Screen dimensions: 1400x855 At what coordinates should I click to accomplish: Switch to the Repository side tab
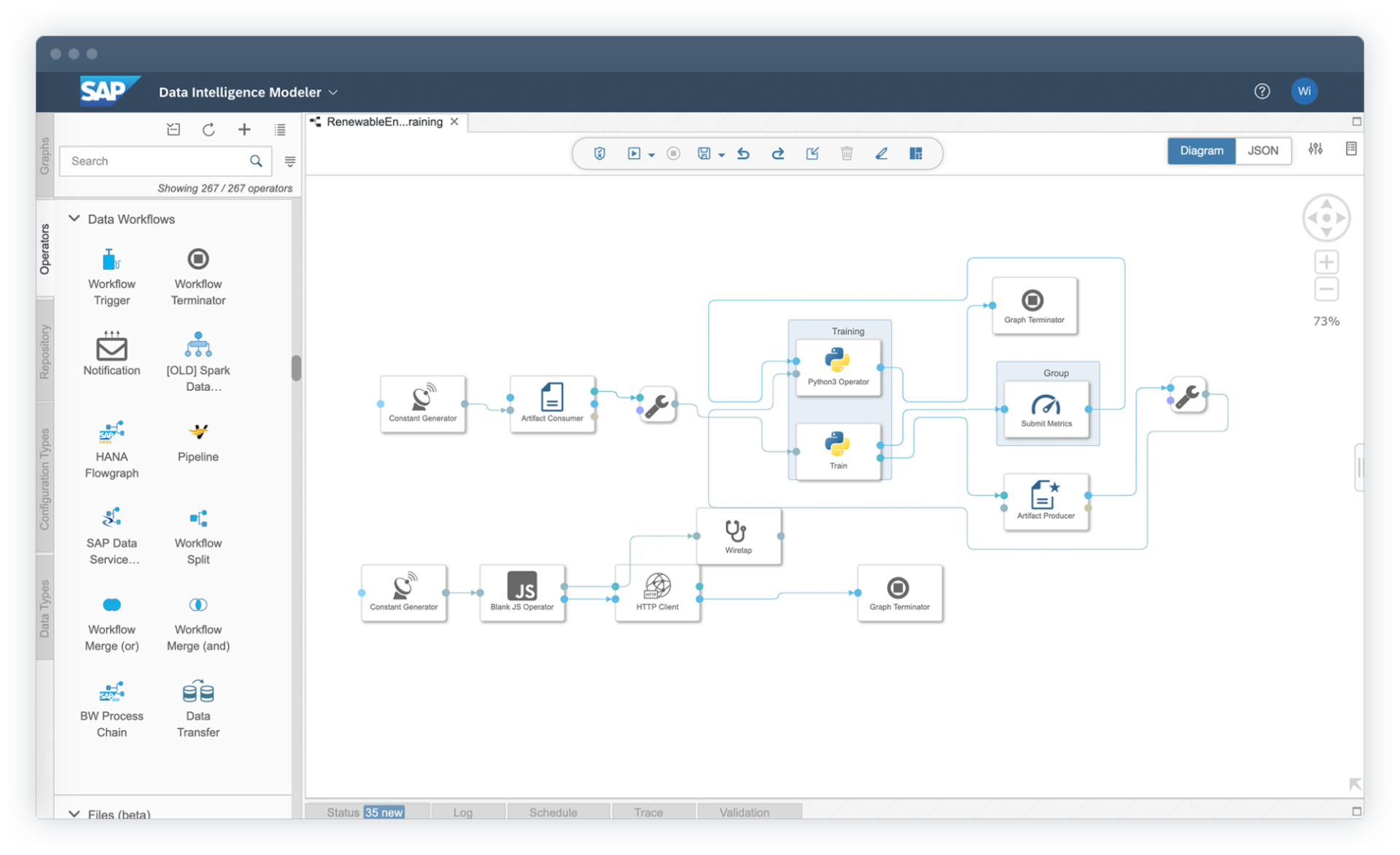44,351
